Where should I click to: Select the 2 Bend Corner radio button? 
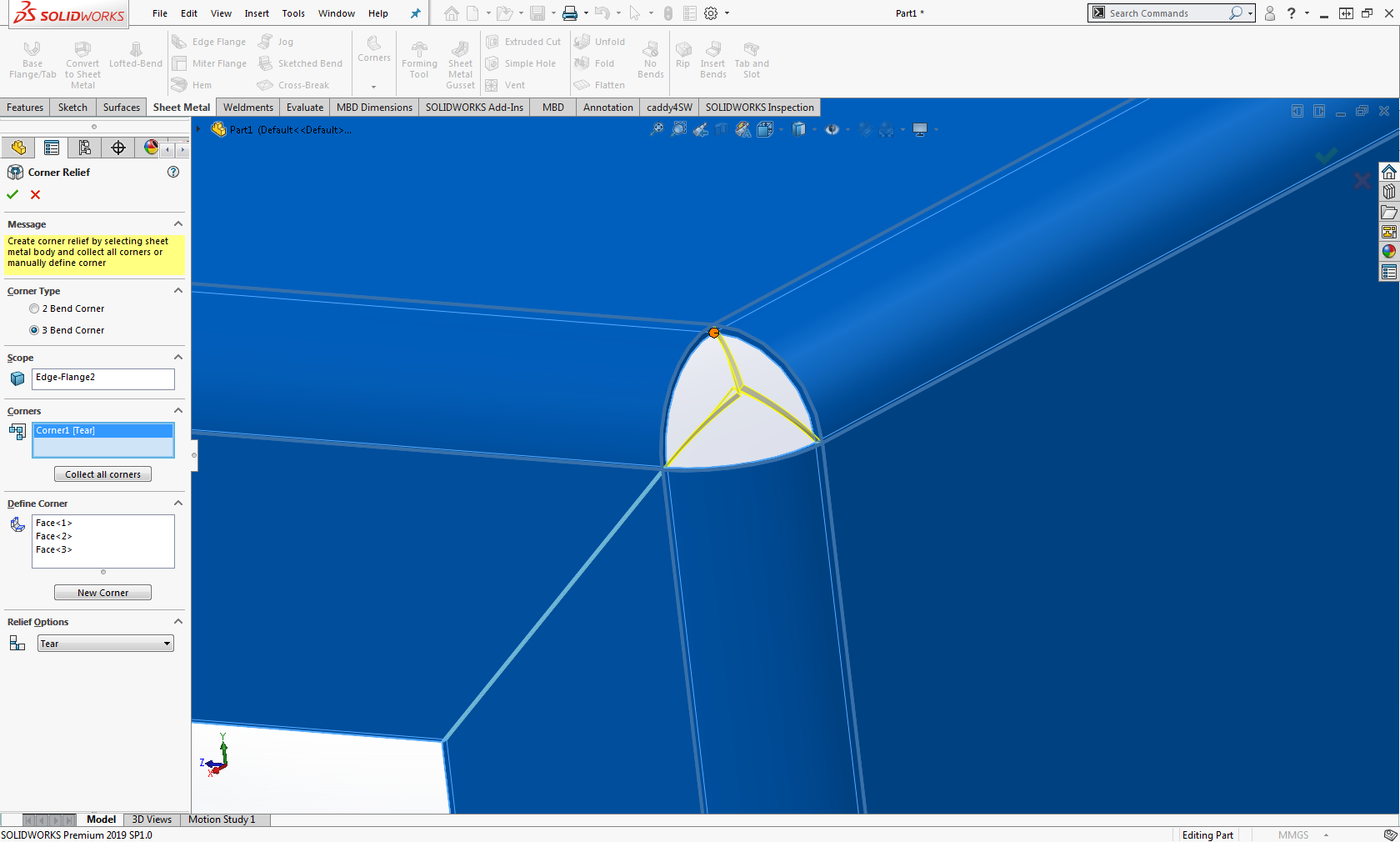(34, 308)
